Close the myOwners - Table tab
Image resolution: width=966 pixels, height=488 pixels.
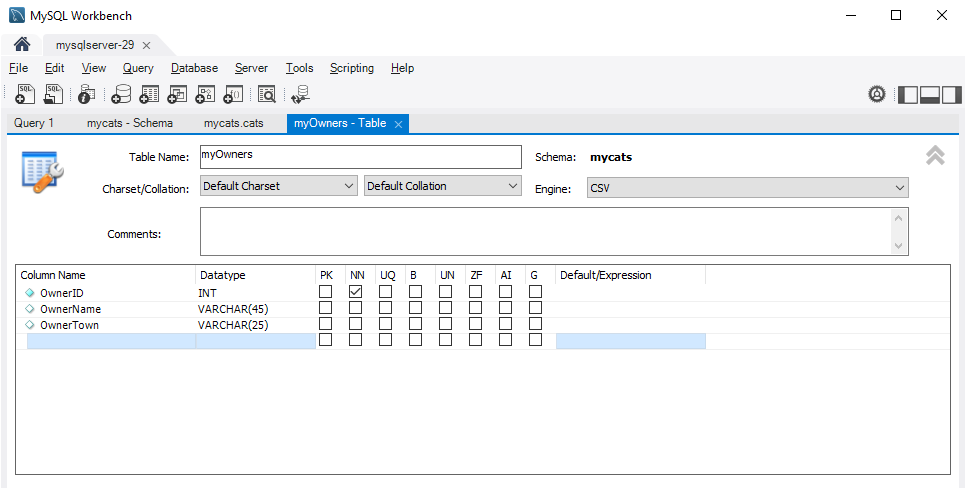[x=398, y=124]
